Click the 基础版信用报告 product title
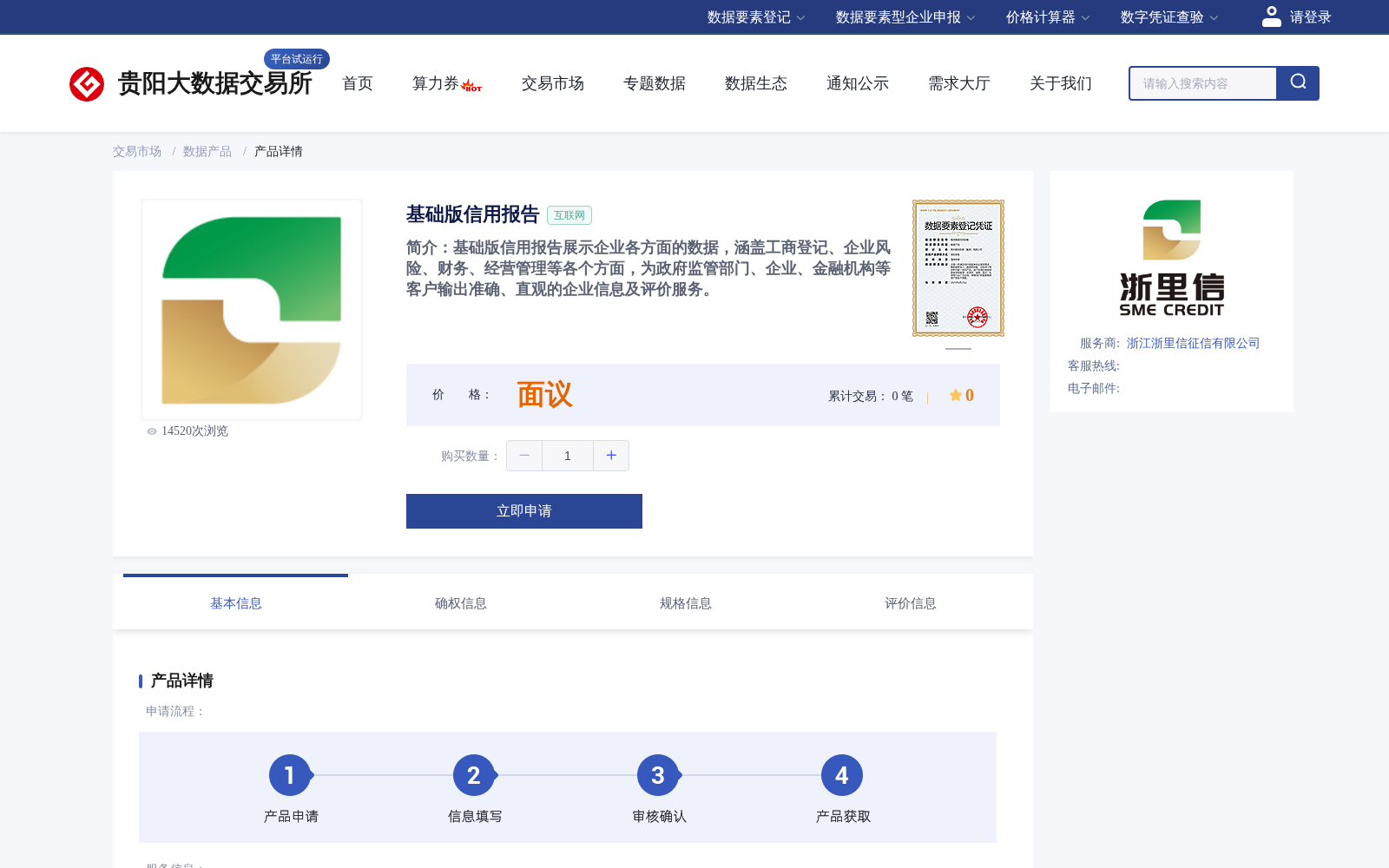The width and height of the screenshot is (1389, 868). tap(473, 214)
